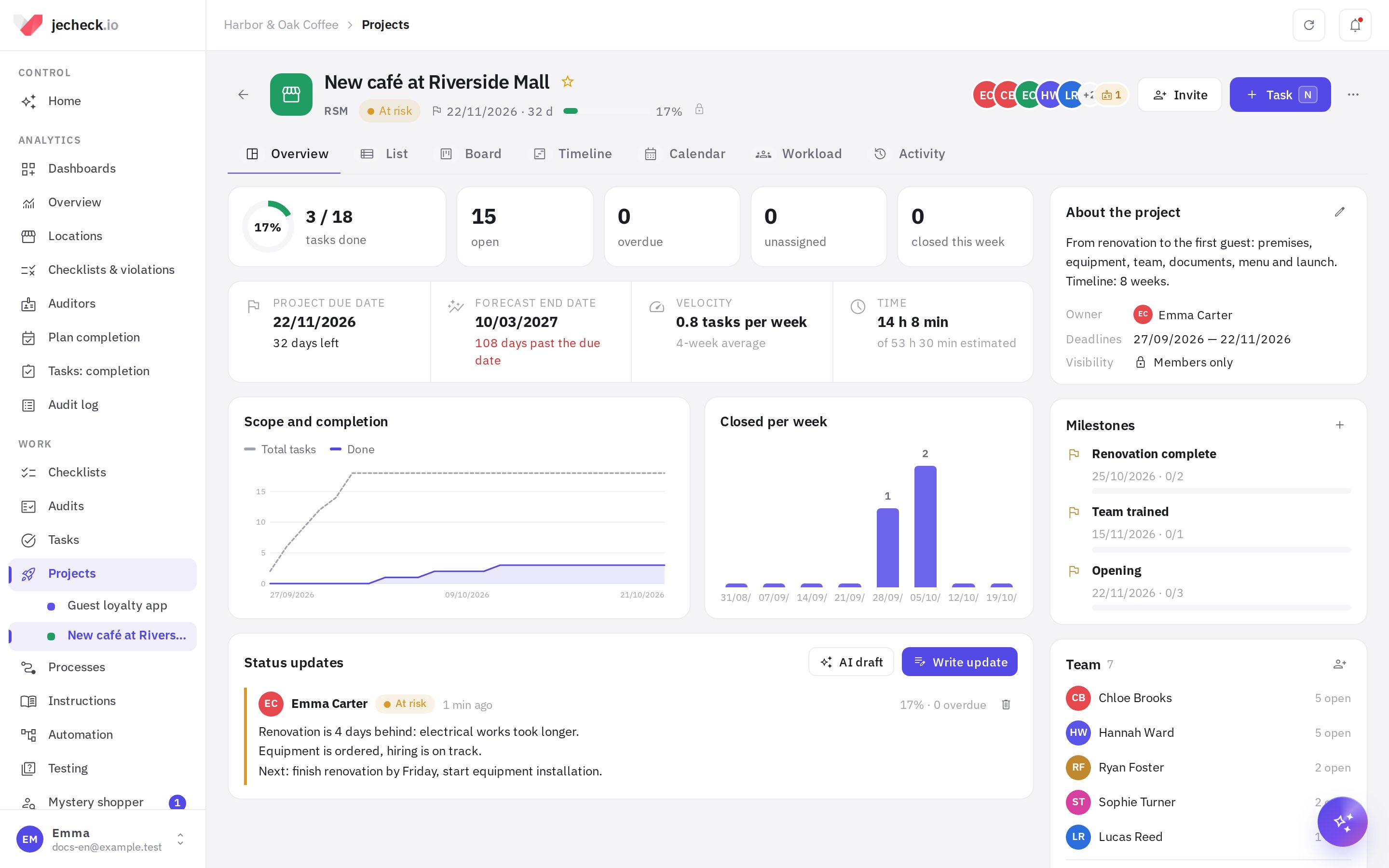Open the Timeline tab

pyautogui.click(x=573, y=154)
